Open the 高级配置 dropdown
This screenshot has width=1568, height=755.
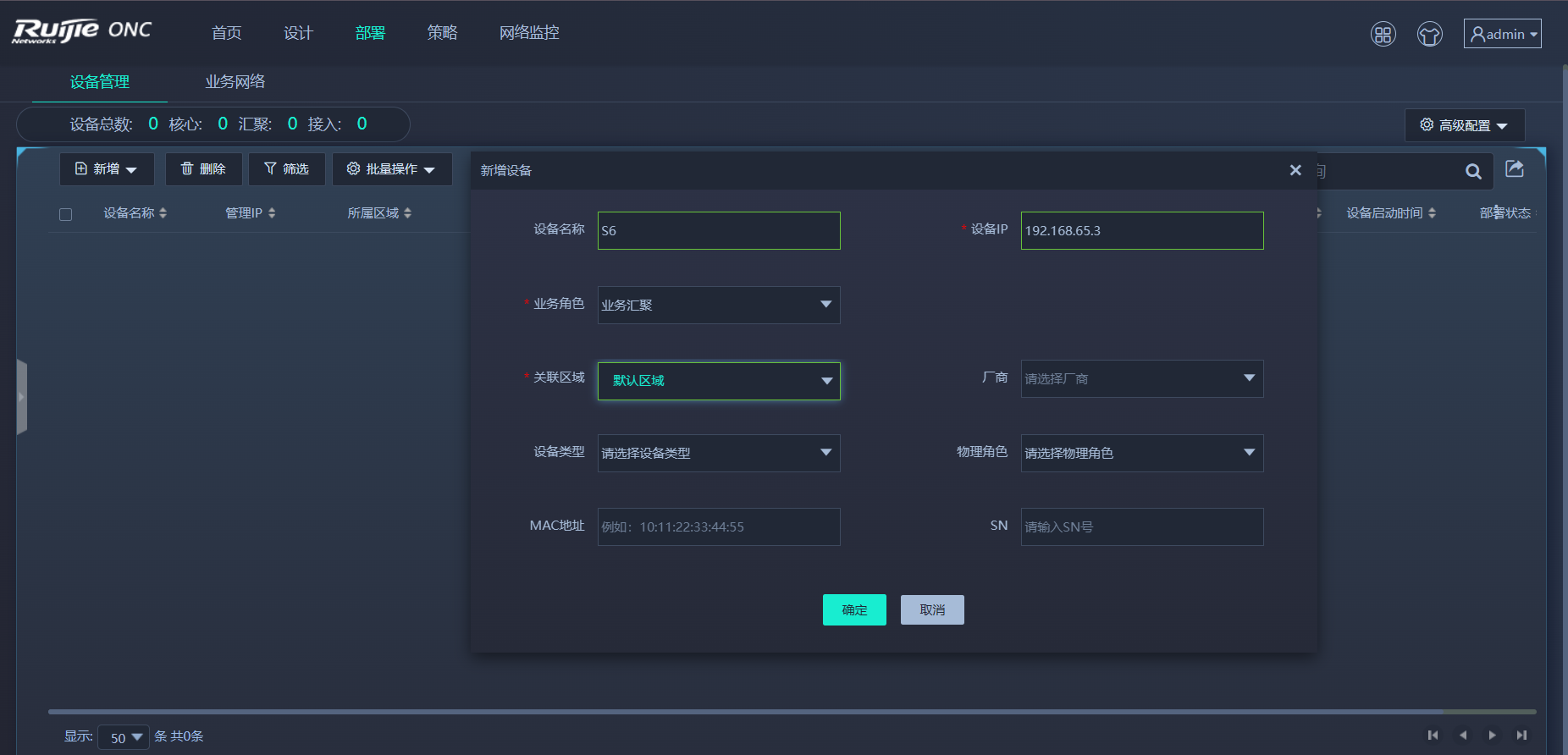click(x=1465, y=125)
